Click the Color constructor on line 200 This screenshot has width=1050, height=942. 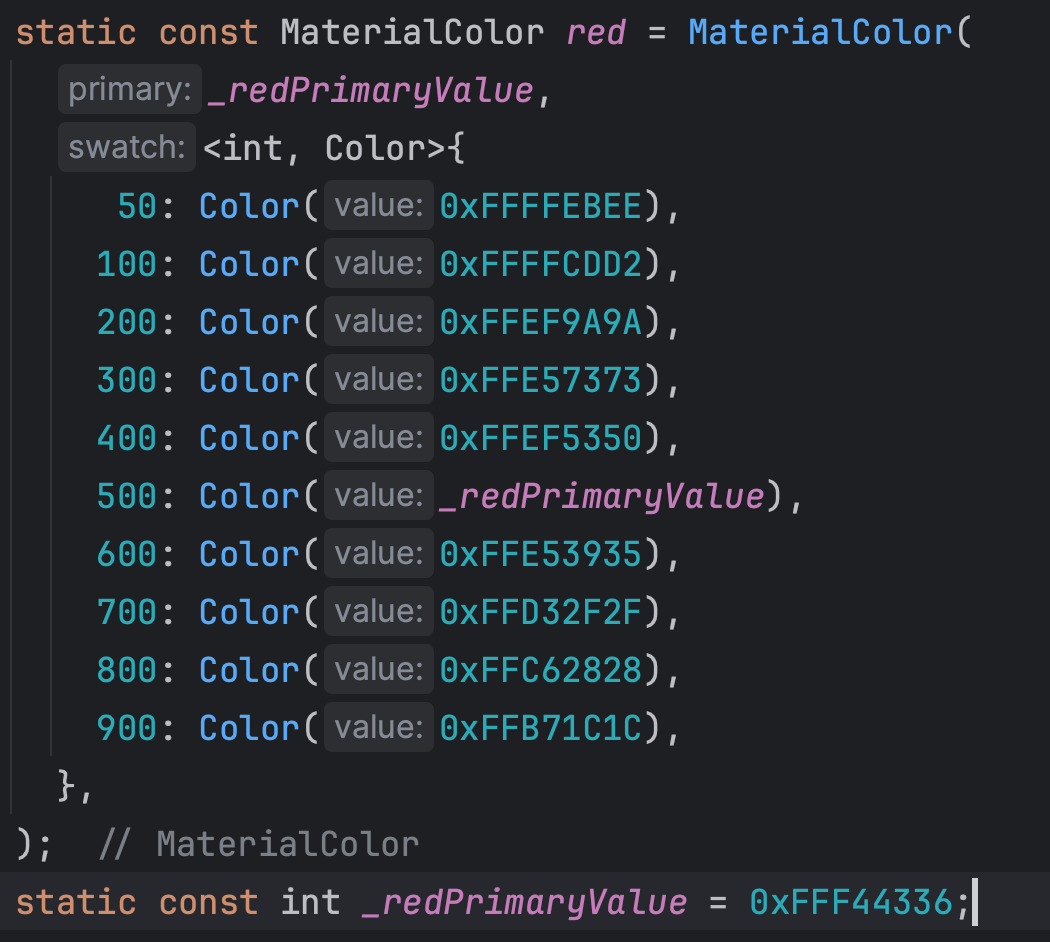[247, 321]
